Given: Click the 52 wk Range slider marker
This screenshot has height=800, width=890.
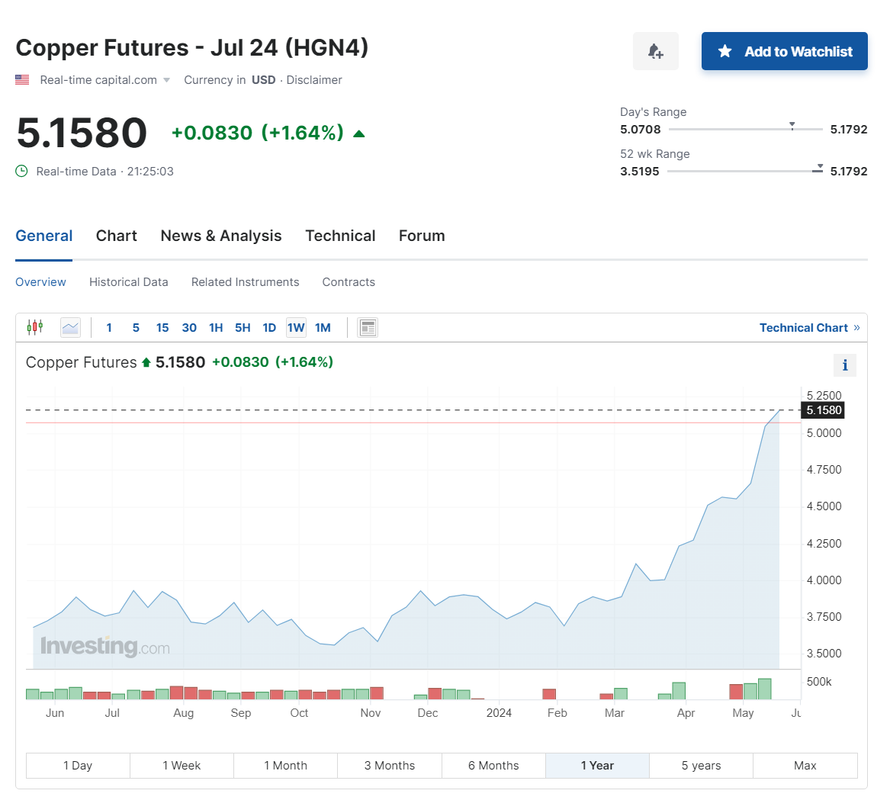Looking at the screenshot, I should (820, 167).
